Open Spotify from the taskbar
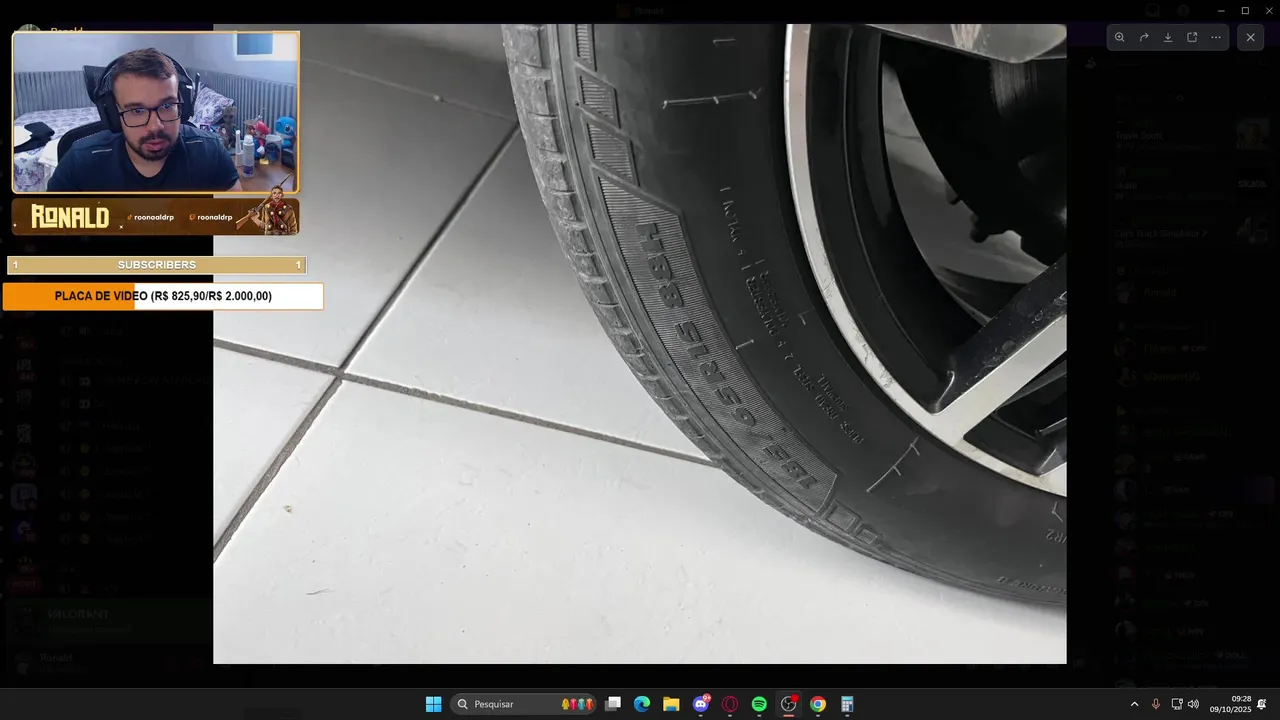This screenshot has width=1280, height=720. [759, 704]
